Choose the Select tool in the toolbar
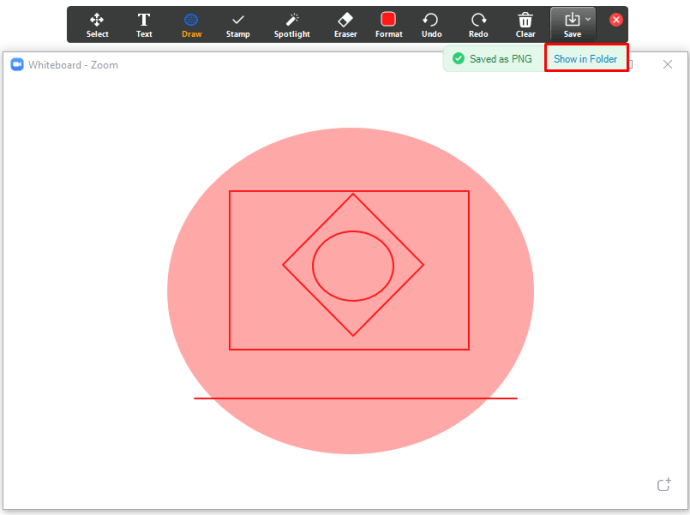The height and width of the screenshot is (515, 690). [97, 25]
